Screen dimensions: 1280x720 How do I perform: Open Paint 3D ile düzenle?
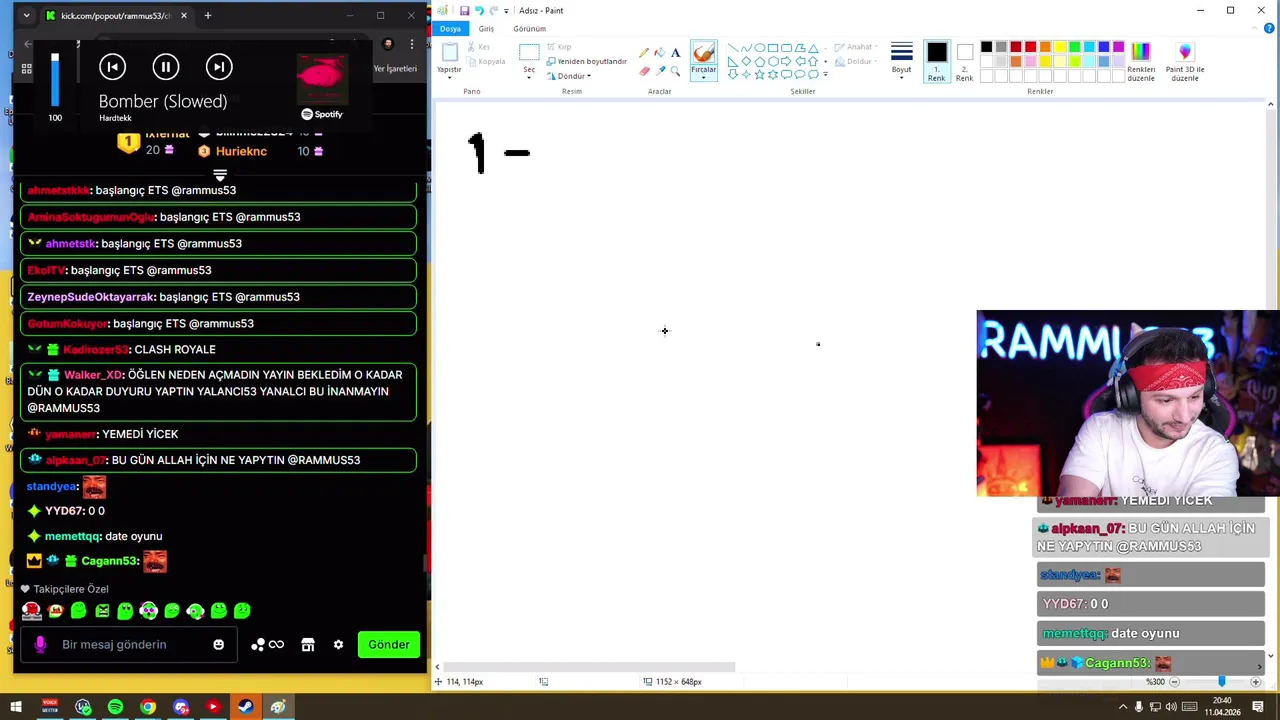(1185, 61)
